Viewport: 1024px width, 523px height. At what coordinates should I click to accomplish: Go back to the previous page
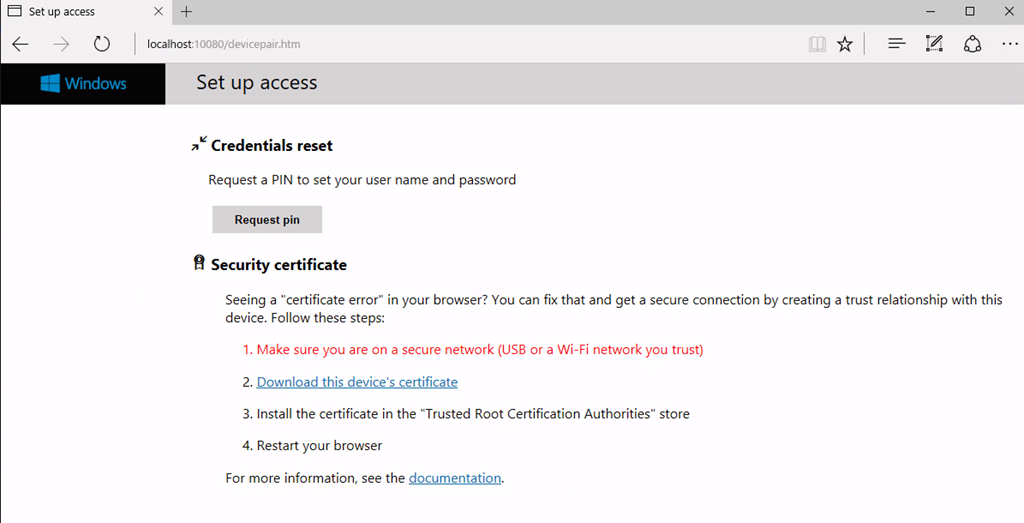pyautogui.click(x=20, y=44)
